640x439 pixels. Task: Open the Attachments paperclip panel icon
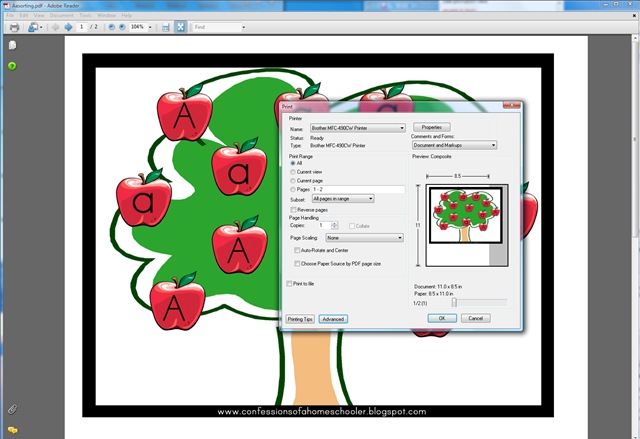(x=13, y=409)
